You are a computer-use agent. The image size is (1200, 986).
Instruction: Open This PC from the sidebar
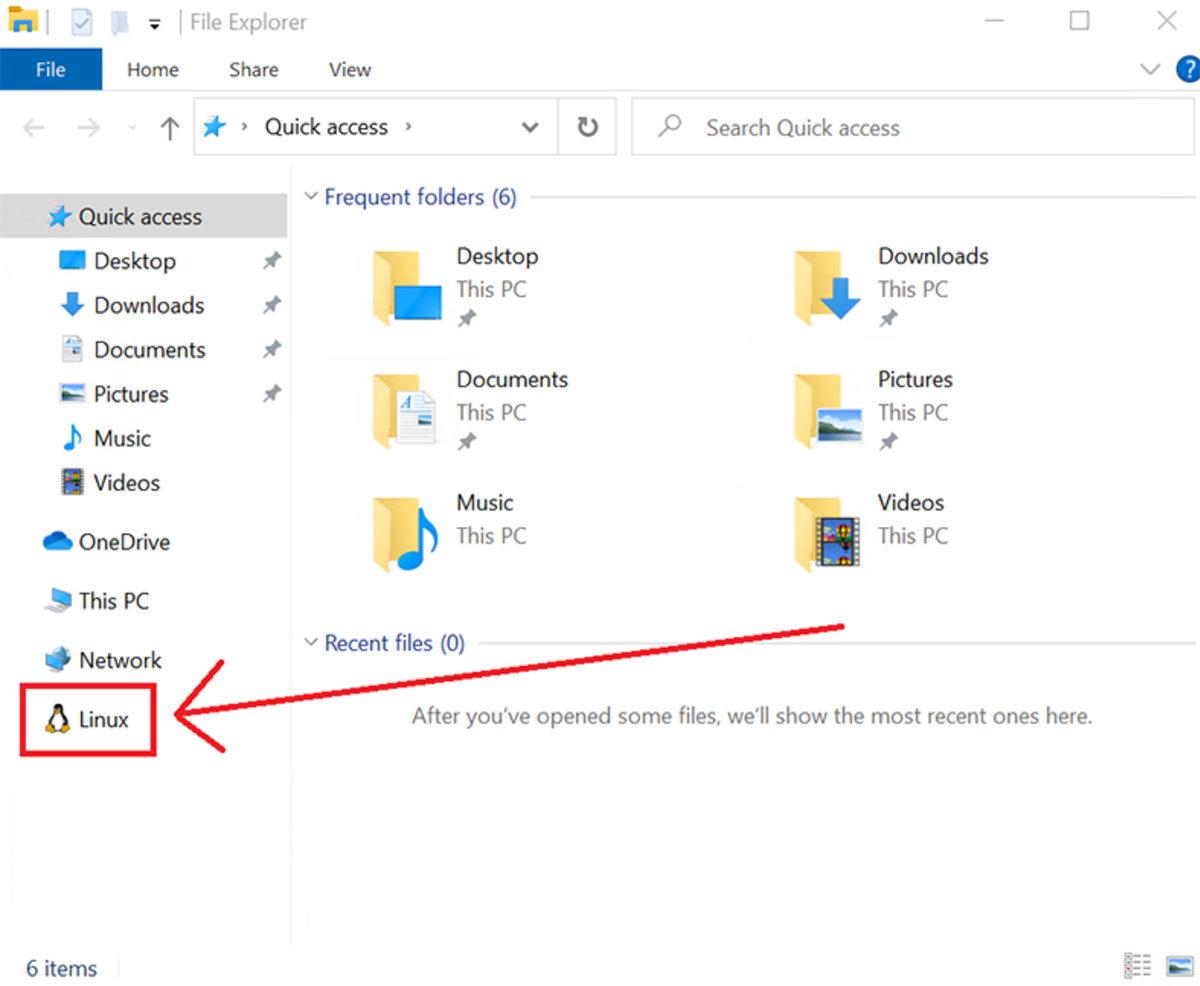click(110, 600)
